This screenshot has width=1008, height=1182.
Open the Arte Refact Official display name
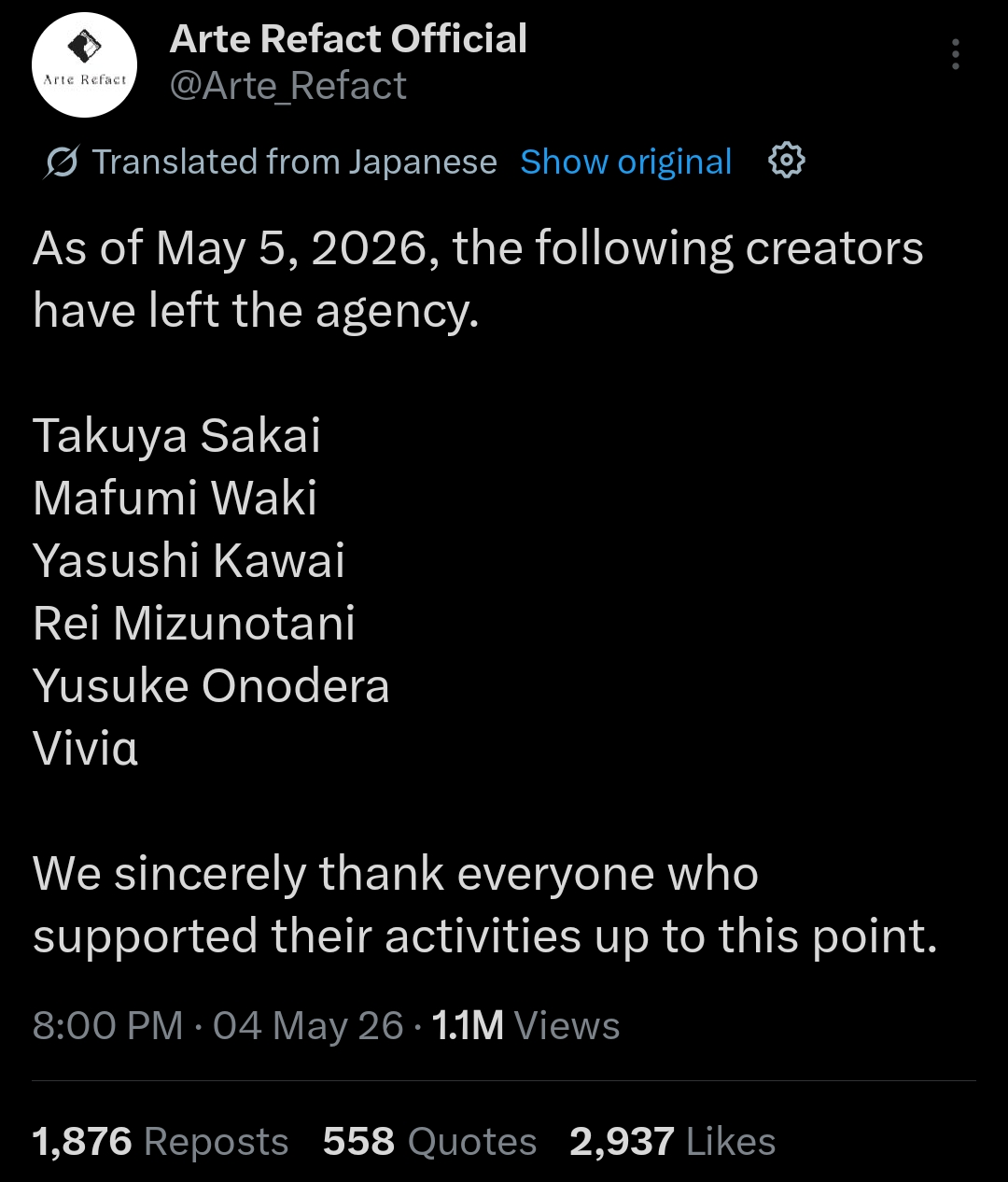348,39
